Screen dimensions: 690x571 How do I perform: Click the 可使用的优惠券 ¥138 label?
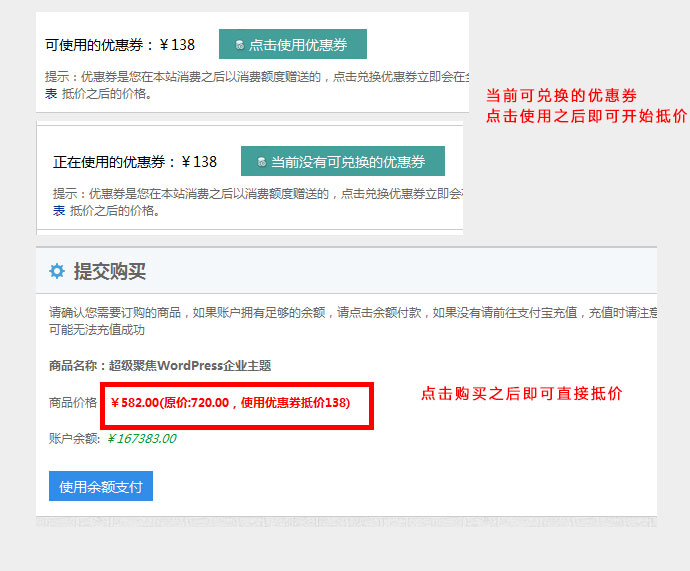120,45
